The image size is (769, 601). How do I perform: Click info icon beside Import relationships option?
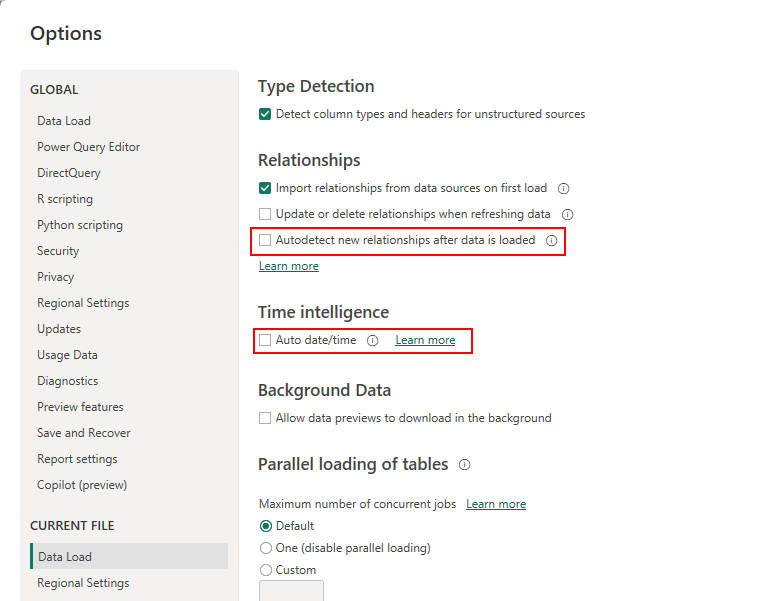tap(564, 188)
